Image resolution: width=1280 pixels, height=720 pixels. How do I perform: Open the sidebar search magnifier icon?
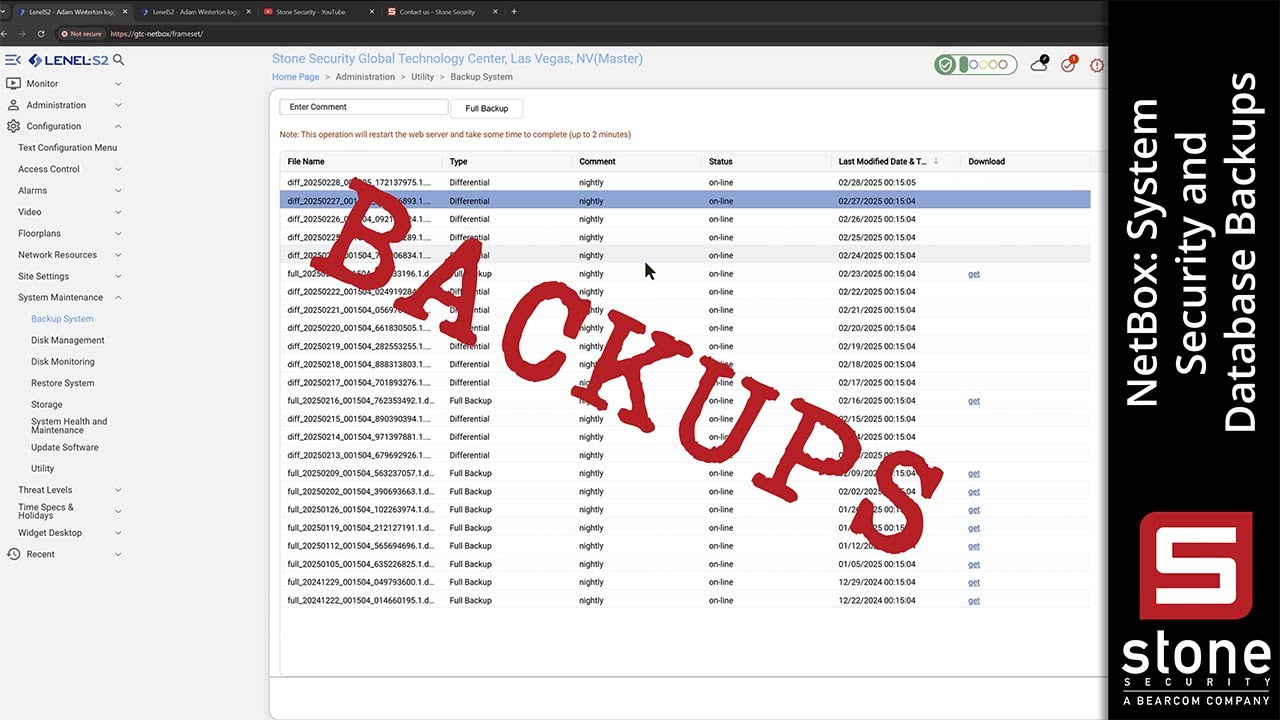pyautogui.click(x=119, y=60)
